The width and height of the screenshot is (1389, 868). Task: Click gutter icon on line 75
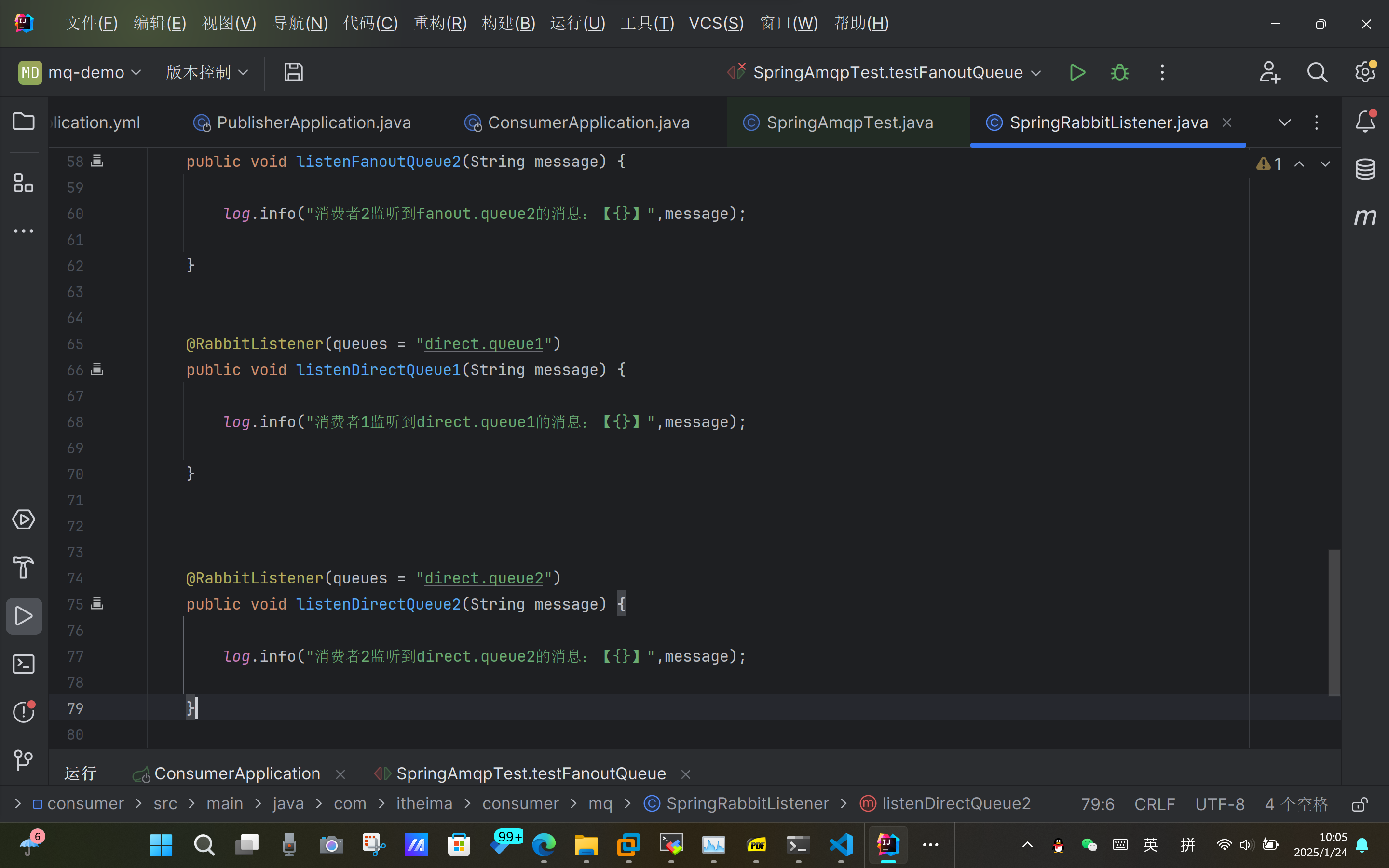point(97,603)
